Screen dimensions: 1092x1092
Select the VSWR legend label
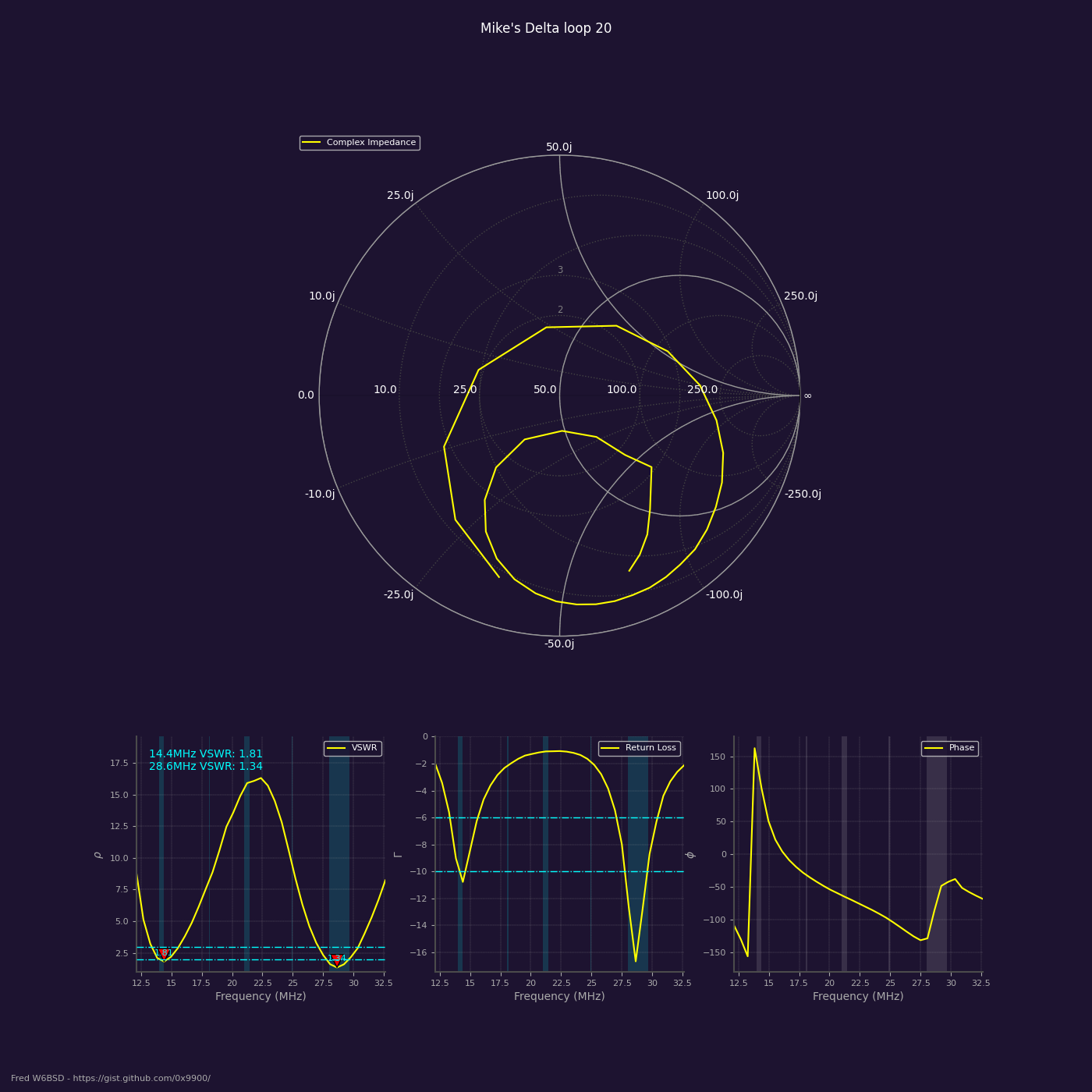(364, 748)
